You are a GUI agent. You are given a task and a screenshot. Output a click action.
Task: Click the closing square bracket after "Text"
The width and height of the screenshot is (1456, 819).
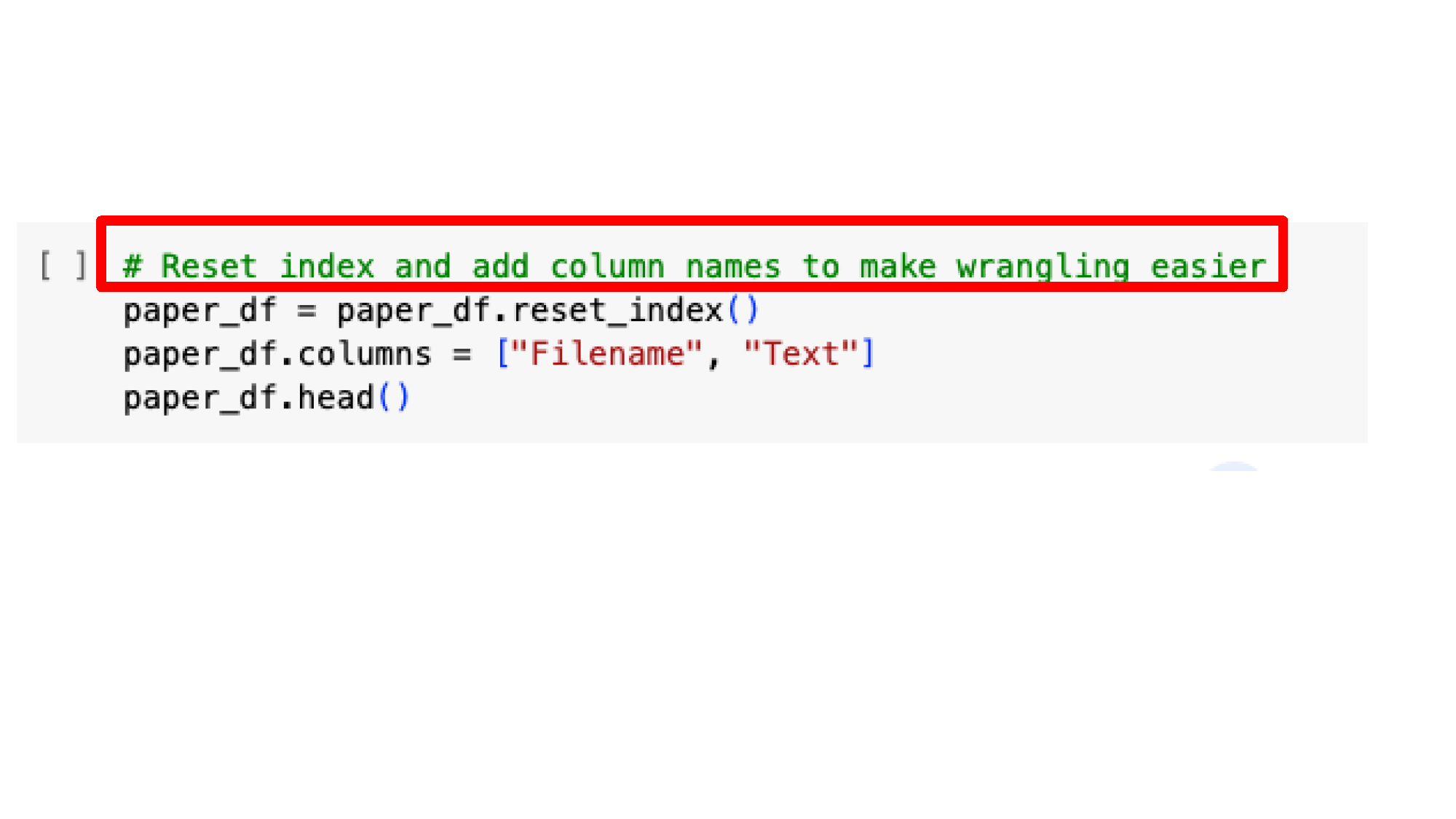pyautogui.click(x=867, y=355)
